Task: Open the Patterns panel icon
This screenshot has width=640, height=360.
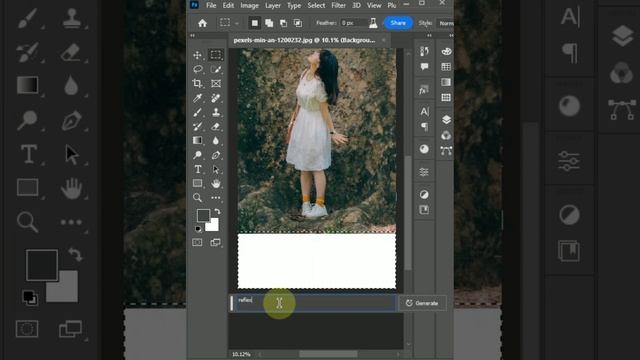Action: click(x=446, y=98)
